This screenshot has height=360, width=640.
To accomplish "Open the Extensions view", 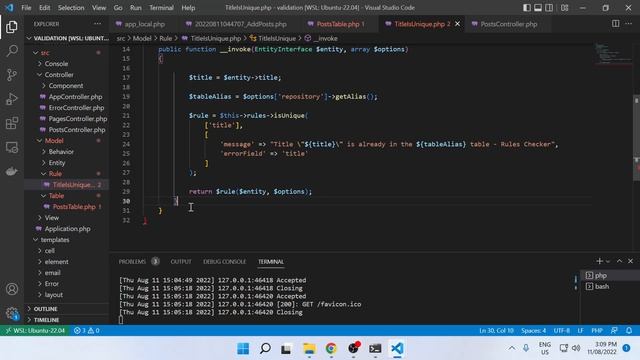I will [x=12, y=123].
